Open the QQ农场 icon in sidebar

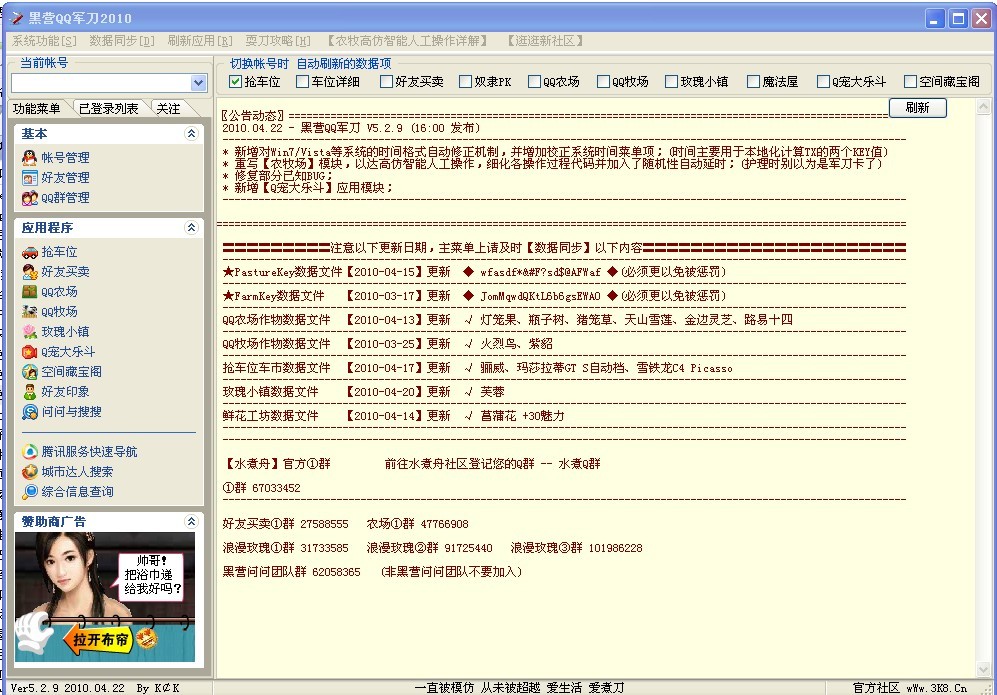29,292
